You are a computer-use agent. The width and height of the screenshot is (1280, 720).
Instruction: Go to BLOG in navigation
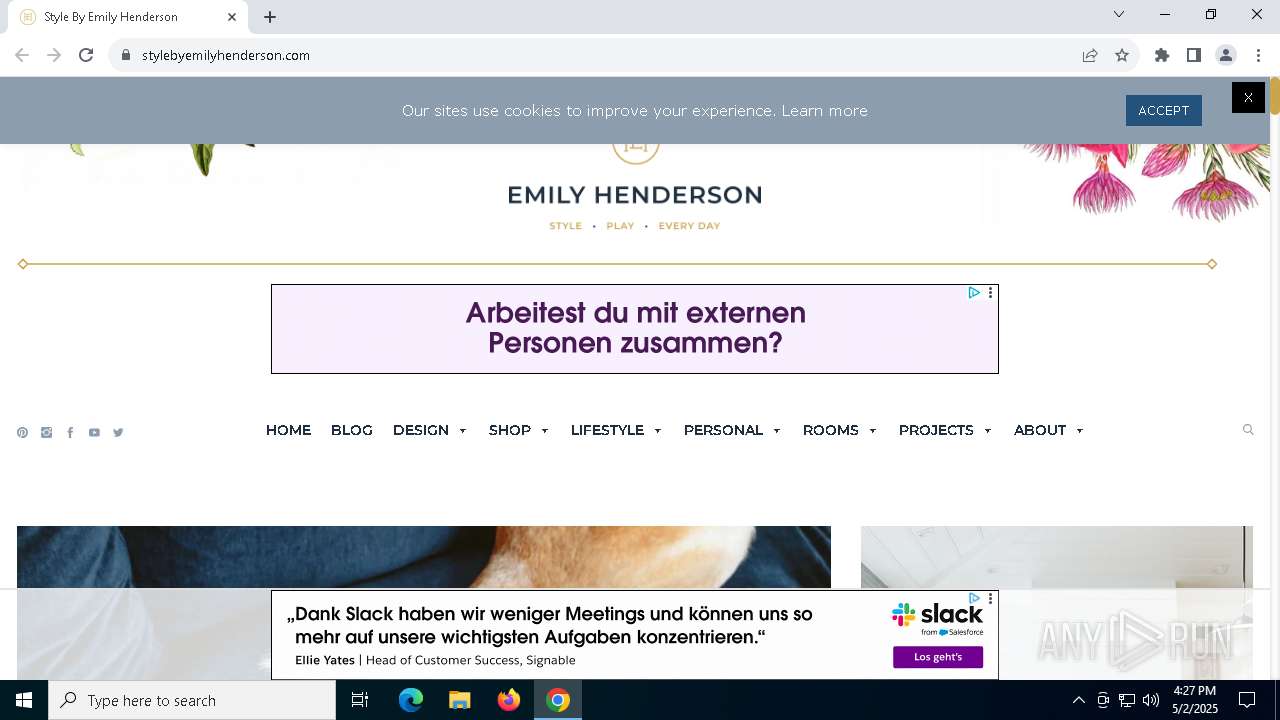(x=352, y=430)
